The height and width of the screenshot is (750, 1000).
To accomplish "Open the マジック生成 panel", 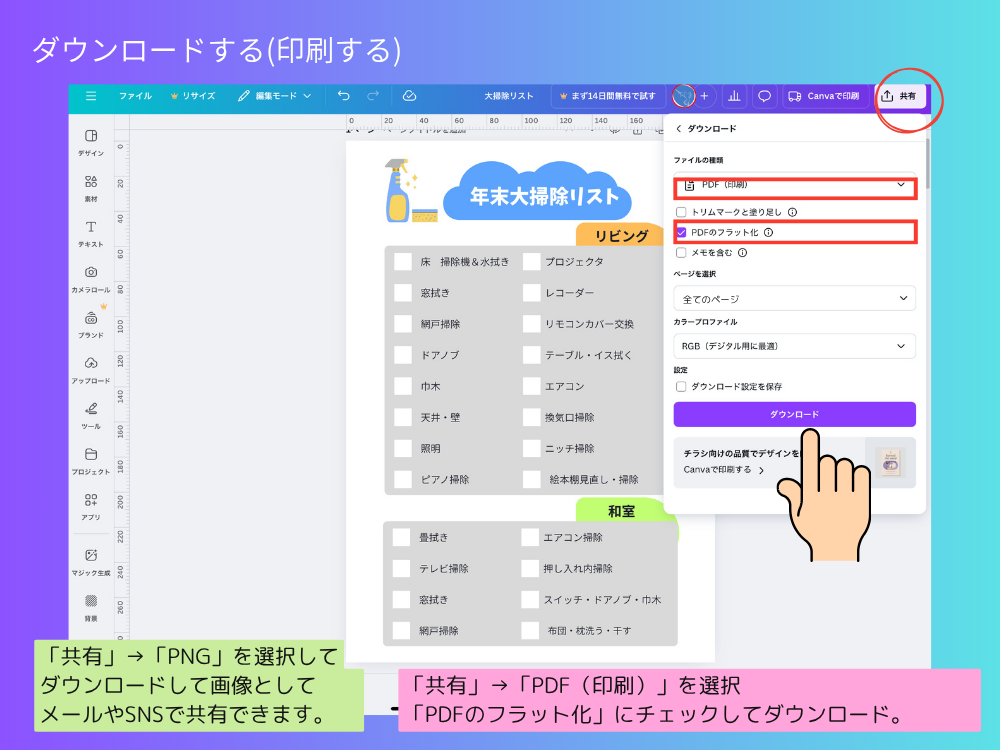I will pos(91,560).
